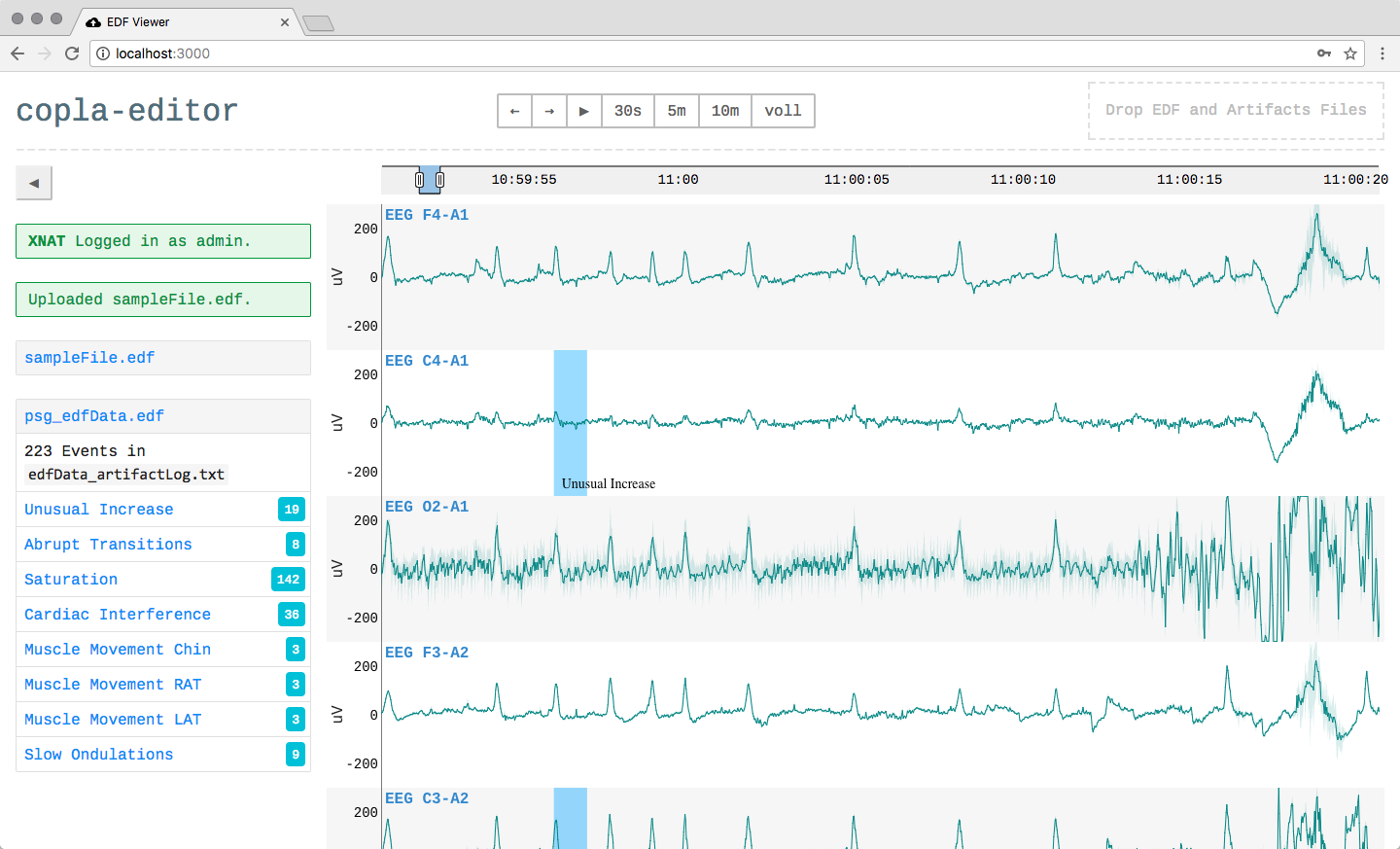Click the left handle of the timeline range
The height and width of the screenshot is (849, 1400).
420,180
